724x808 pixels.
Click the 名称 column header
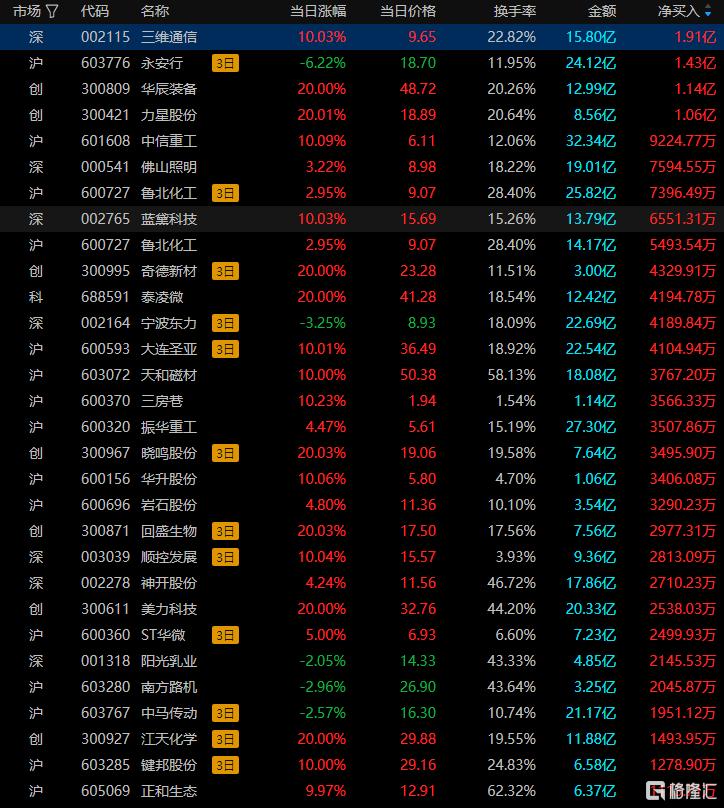tap(155, 11)
